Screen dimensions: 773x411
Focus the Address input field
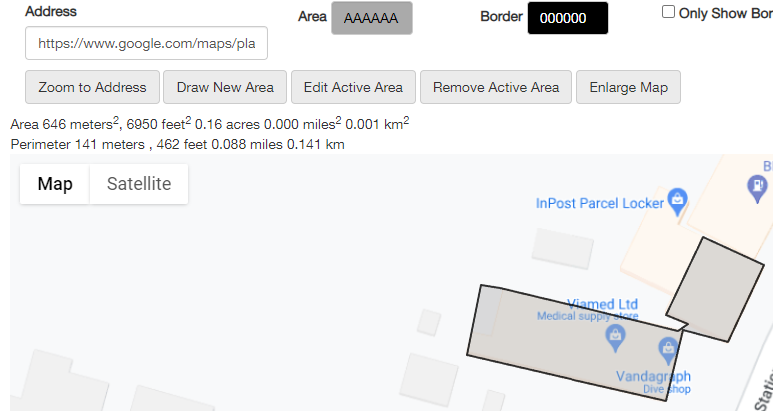[146, 44]
